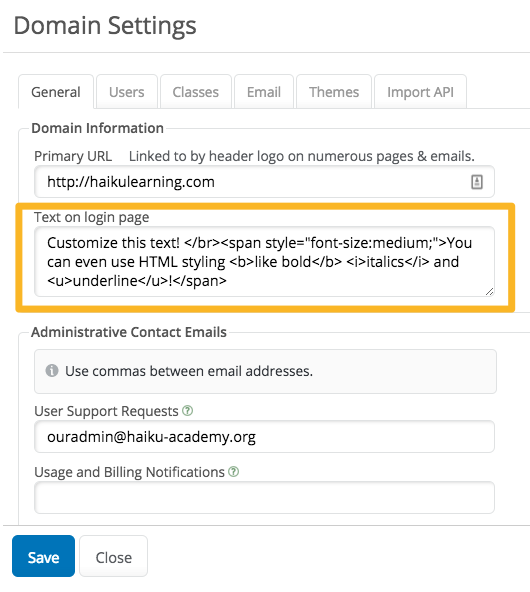
Task: Click the 'Linked to by header logo' description
Action: pyautogui.click(x=302, y=156)
